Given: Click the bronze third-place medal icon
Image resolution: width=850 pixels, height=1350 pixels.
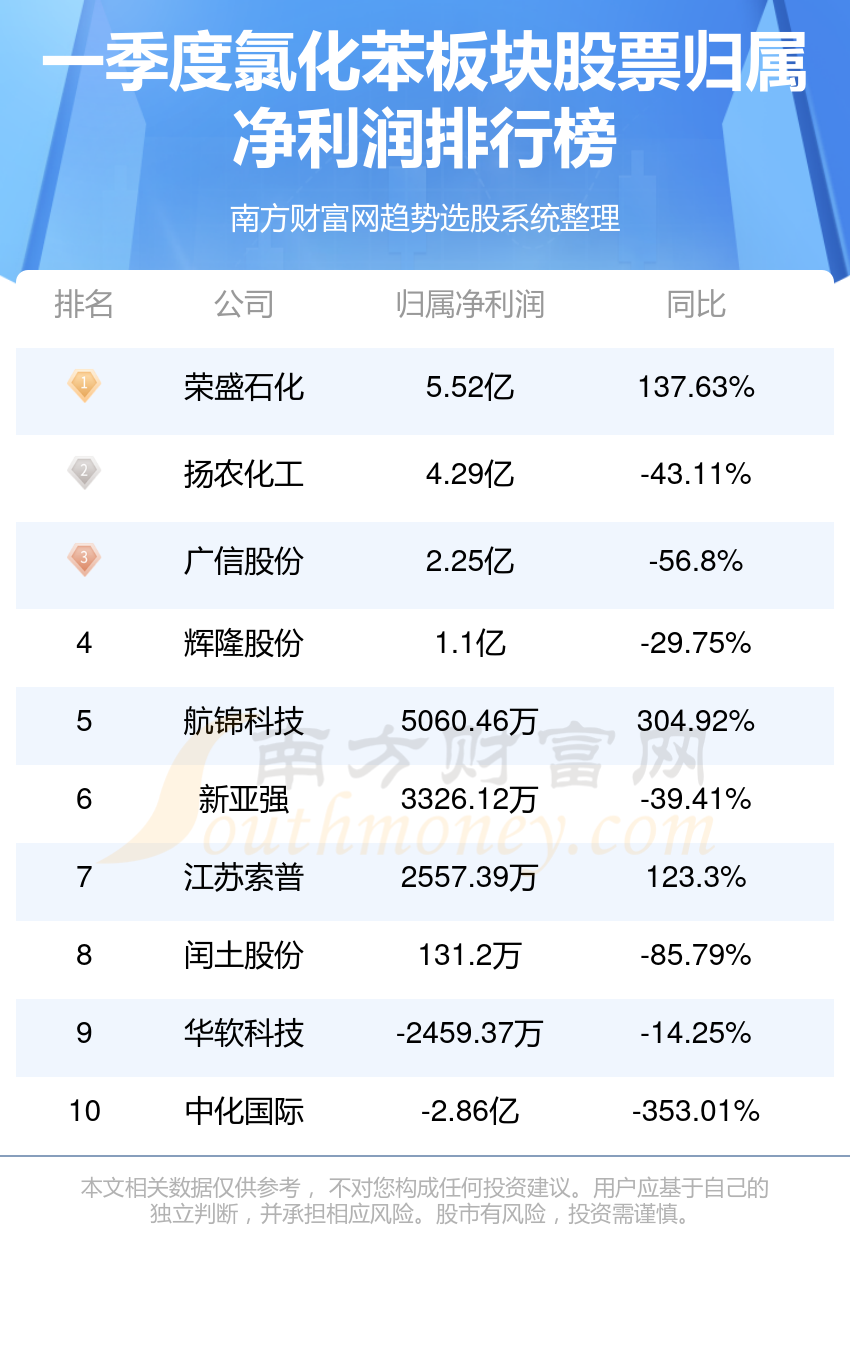Looking at the screenshot, I should click(84, 558).
